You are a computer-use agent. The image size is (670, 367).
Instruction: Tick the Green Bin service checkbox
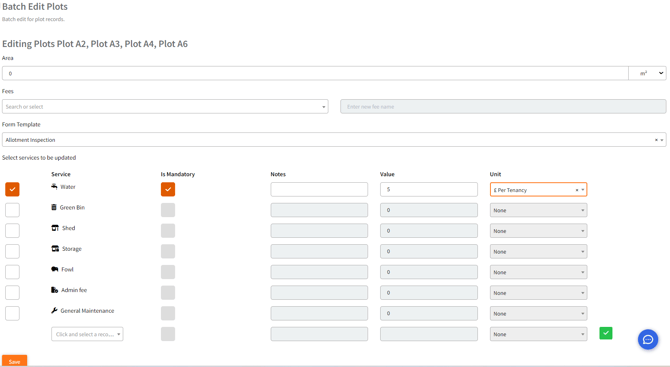[x=12, y=210]
